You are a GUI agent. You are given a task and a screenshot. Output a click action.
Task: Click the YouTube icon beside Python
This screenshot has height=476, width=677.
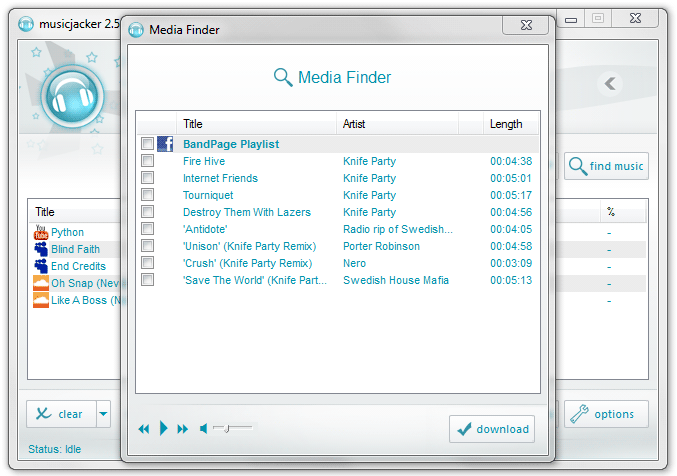coord(41,232)
